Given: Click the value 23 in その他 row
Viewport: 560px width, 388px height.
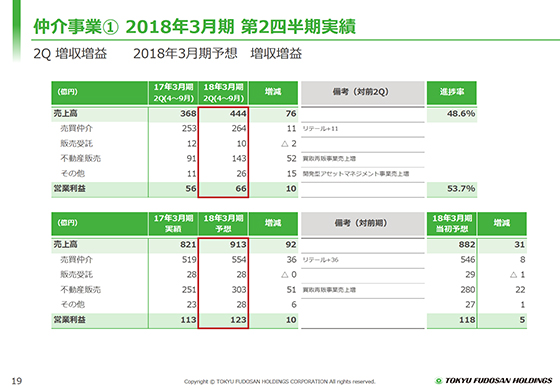Looking at the screenshot, I should pos(191,304).
